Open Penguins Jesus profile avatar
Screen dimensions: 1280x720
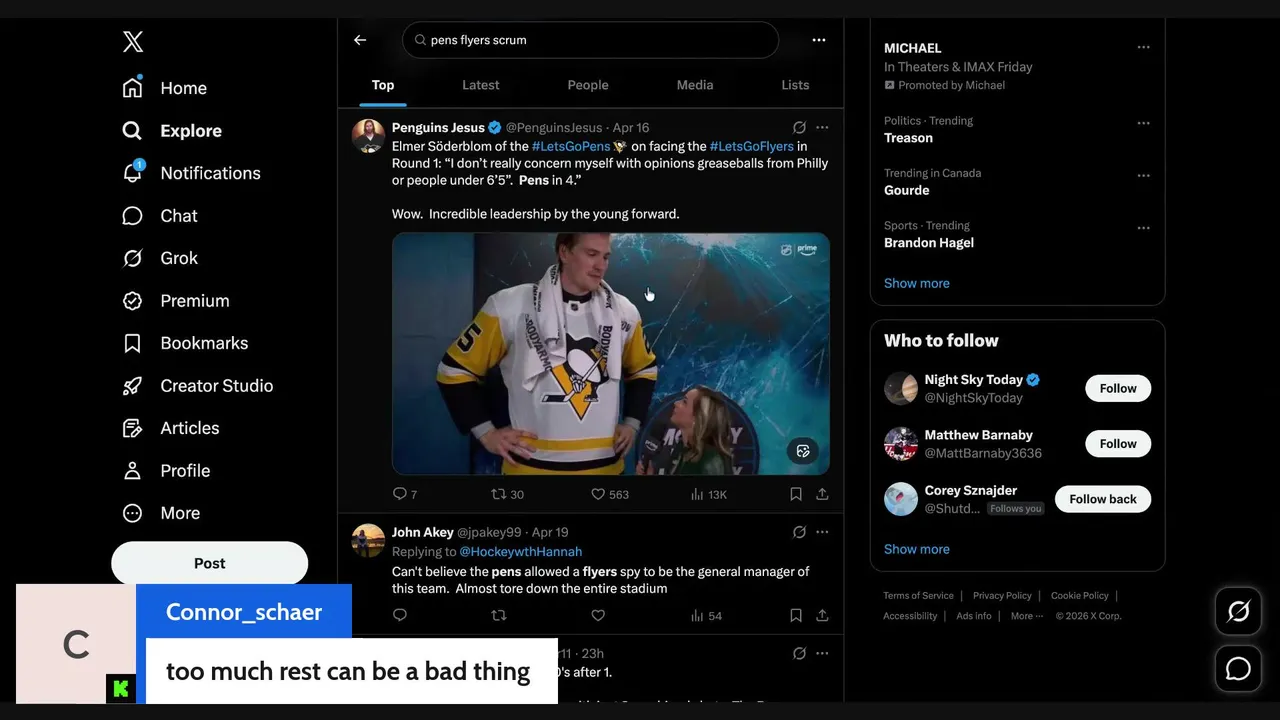[x=369, y=136]
